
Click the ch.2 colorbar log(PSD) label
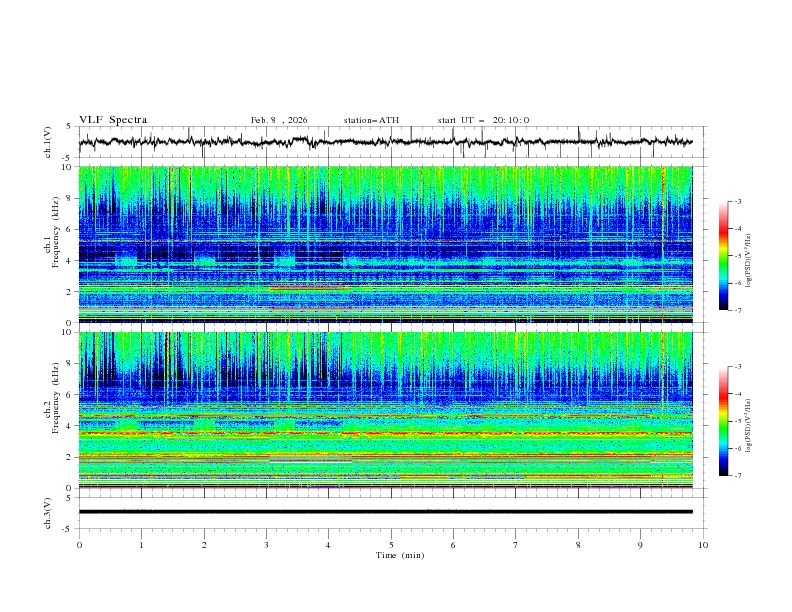(749, 425)
